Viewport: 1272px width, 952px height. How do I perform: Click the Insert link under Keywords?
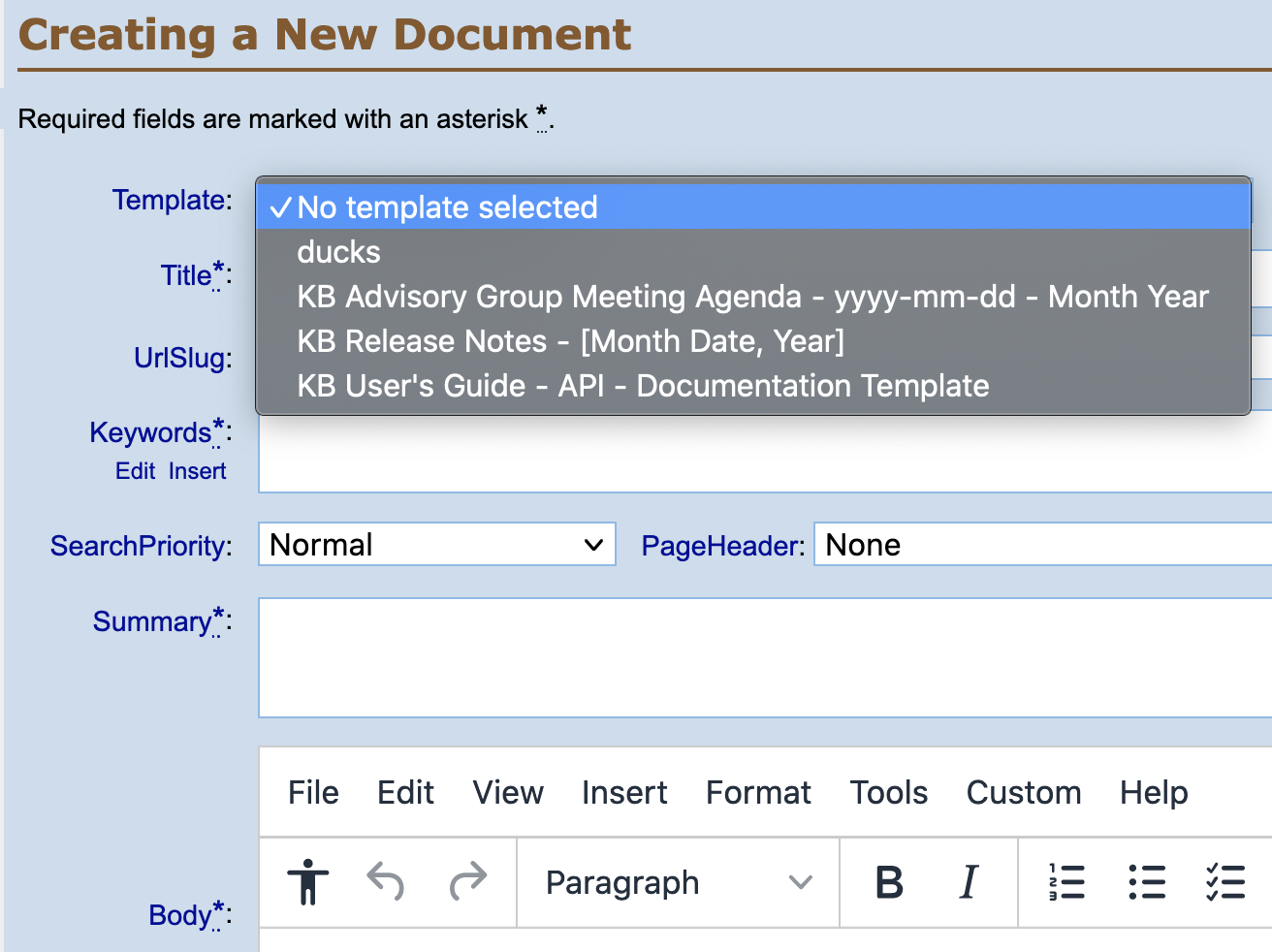(197, 471)
